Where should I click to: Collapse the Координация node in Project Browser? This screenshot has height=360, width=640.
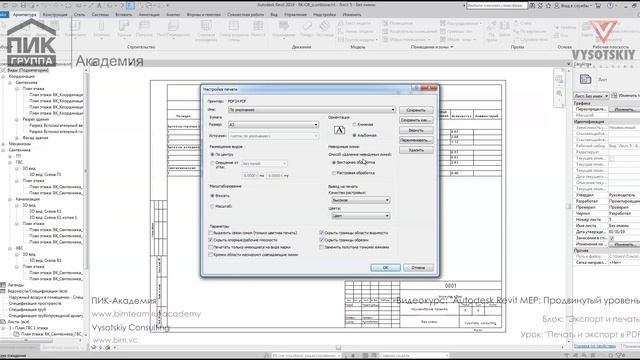[3, 76]
